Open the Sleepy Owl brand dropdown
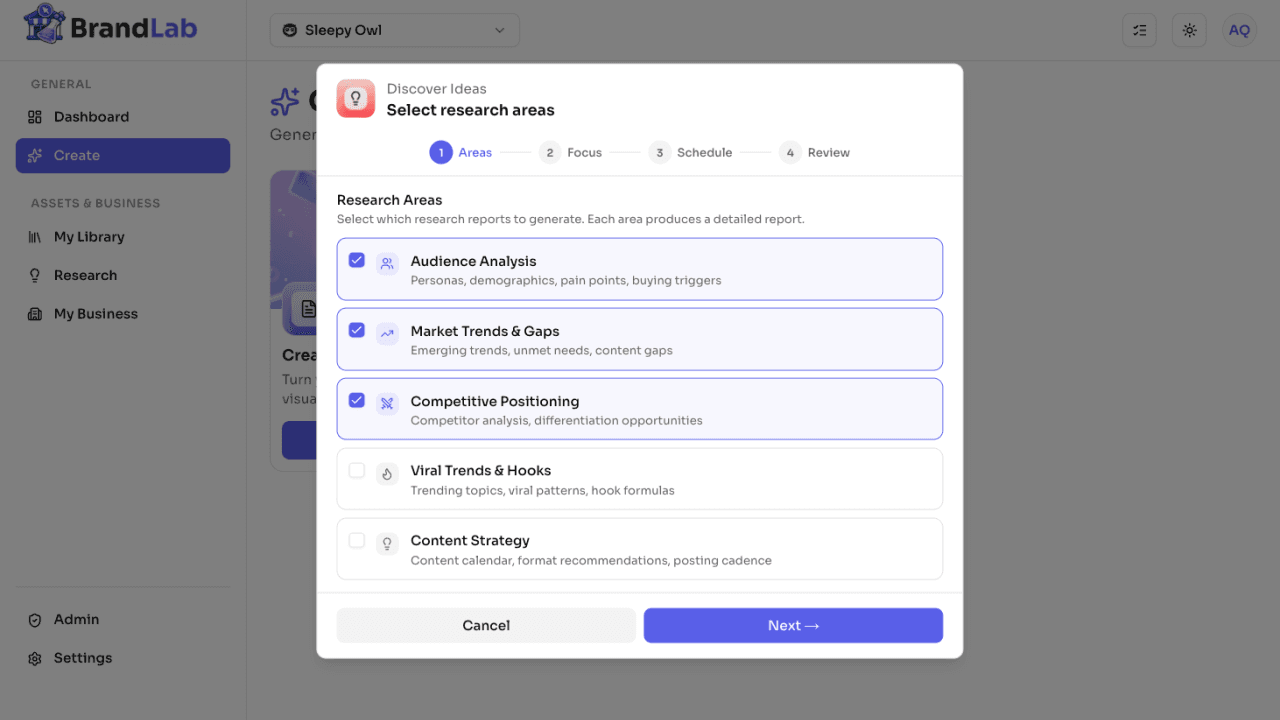This screenshot has height=720, width=1280. 395,30
